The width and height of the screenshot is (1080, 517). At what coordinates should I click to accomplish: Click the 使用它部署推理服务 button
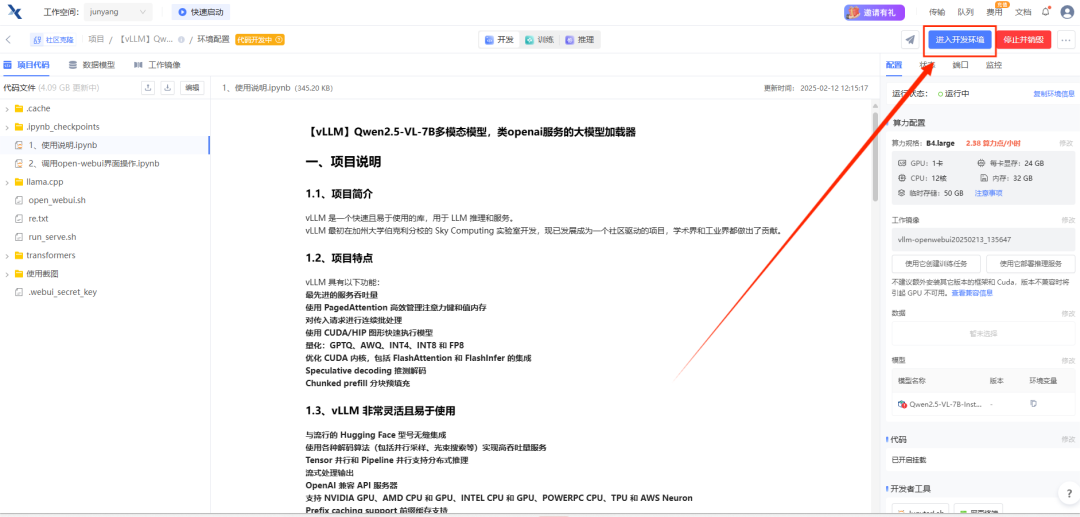[1031, 264]
